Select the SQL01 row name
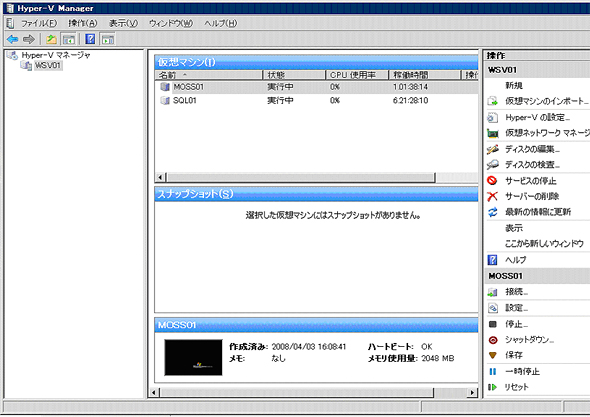Viewport: 590px width, 417px height. [x=184, y=100]
